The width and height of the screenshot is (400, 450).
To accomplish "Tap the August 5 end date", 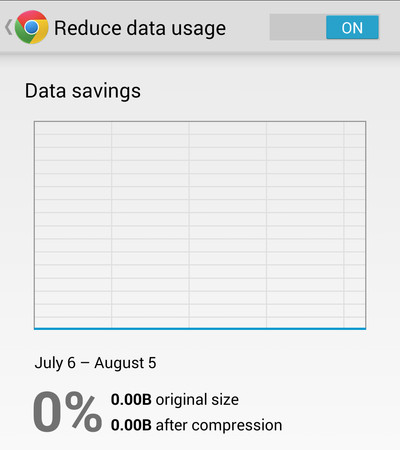I will 125,363.
